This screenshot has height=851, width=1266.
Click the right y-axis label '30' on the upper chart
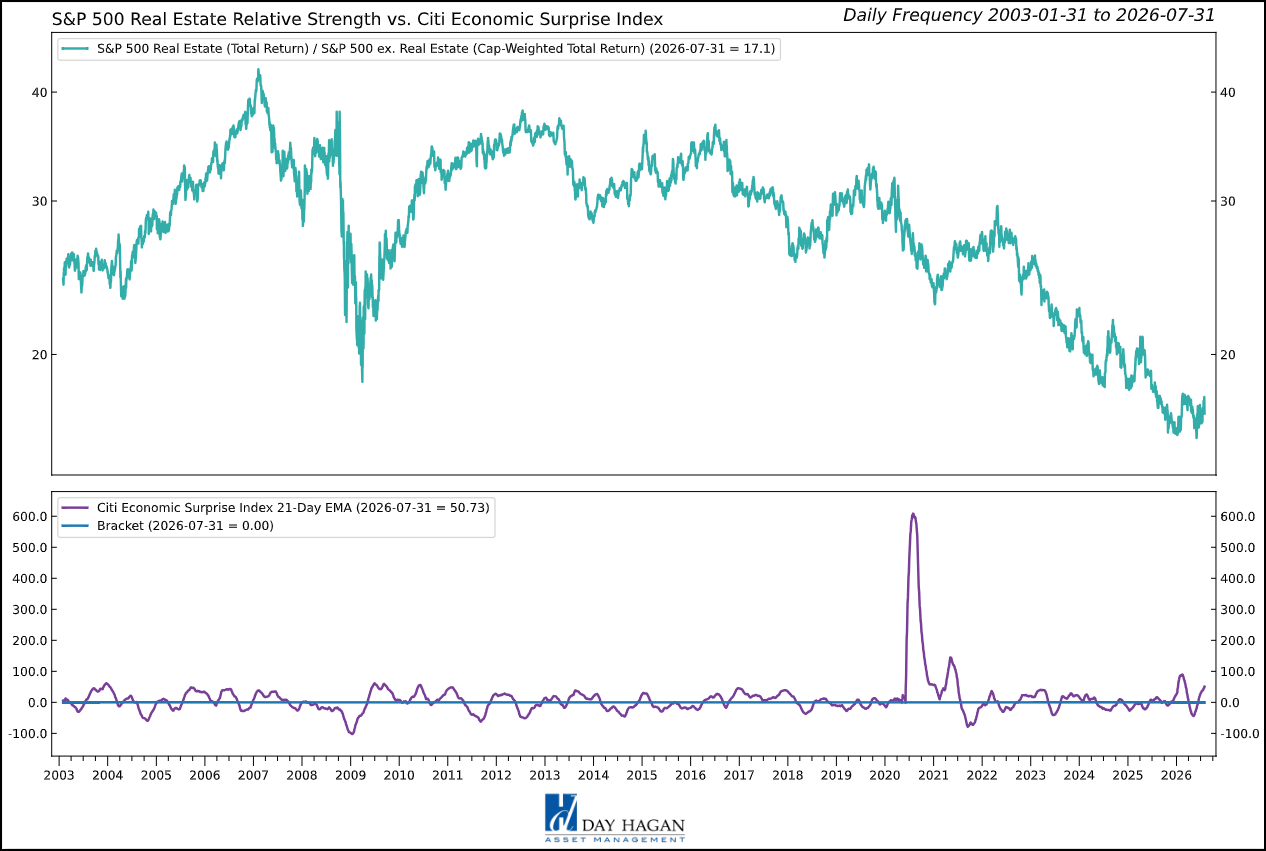click(1229, 201)
